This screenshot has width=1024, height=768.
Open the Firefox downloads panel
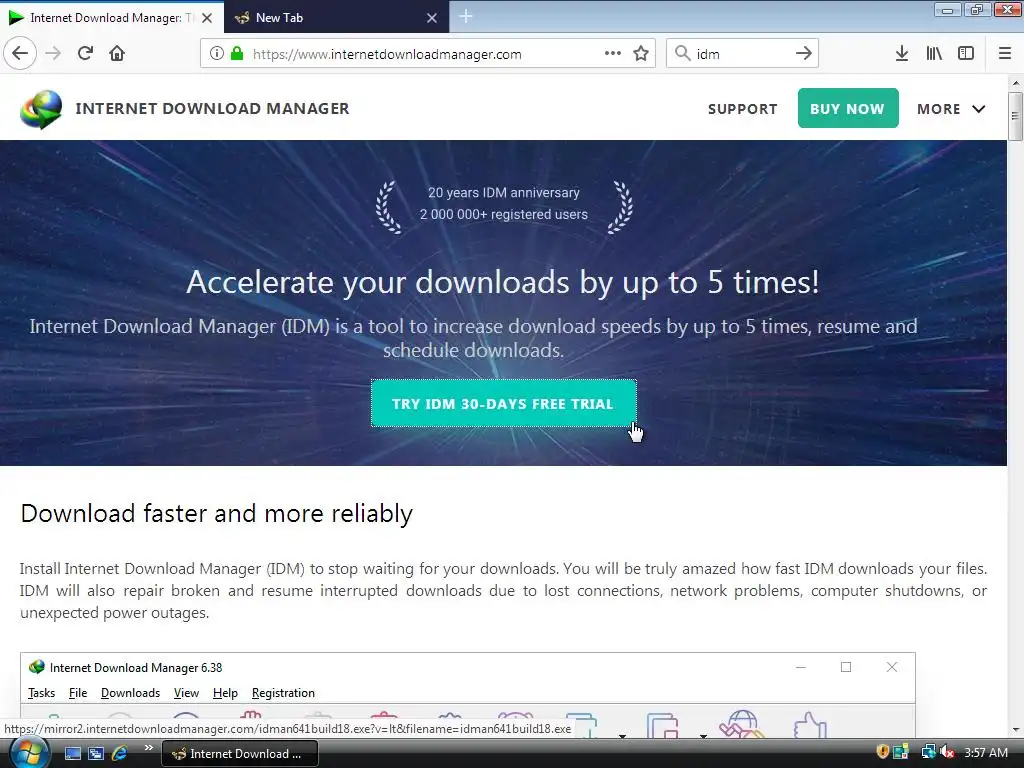pos(902,54)
